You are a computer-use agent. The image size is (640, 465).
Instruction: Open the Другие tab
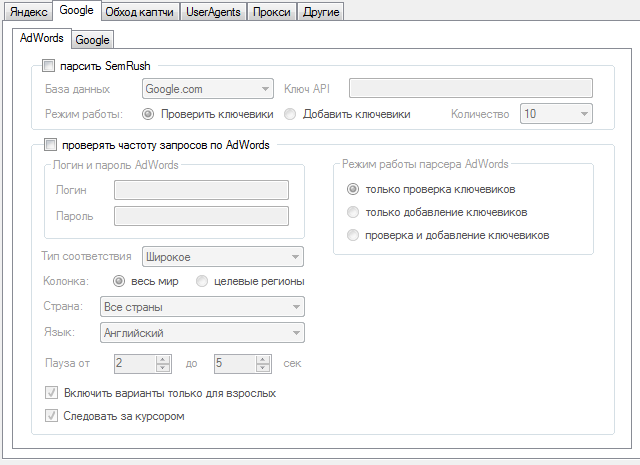tap(321, 13)
